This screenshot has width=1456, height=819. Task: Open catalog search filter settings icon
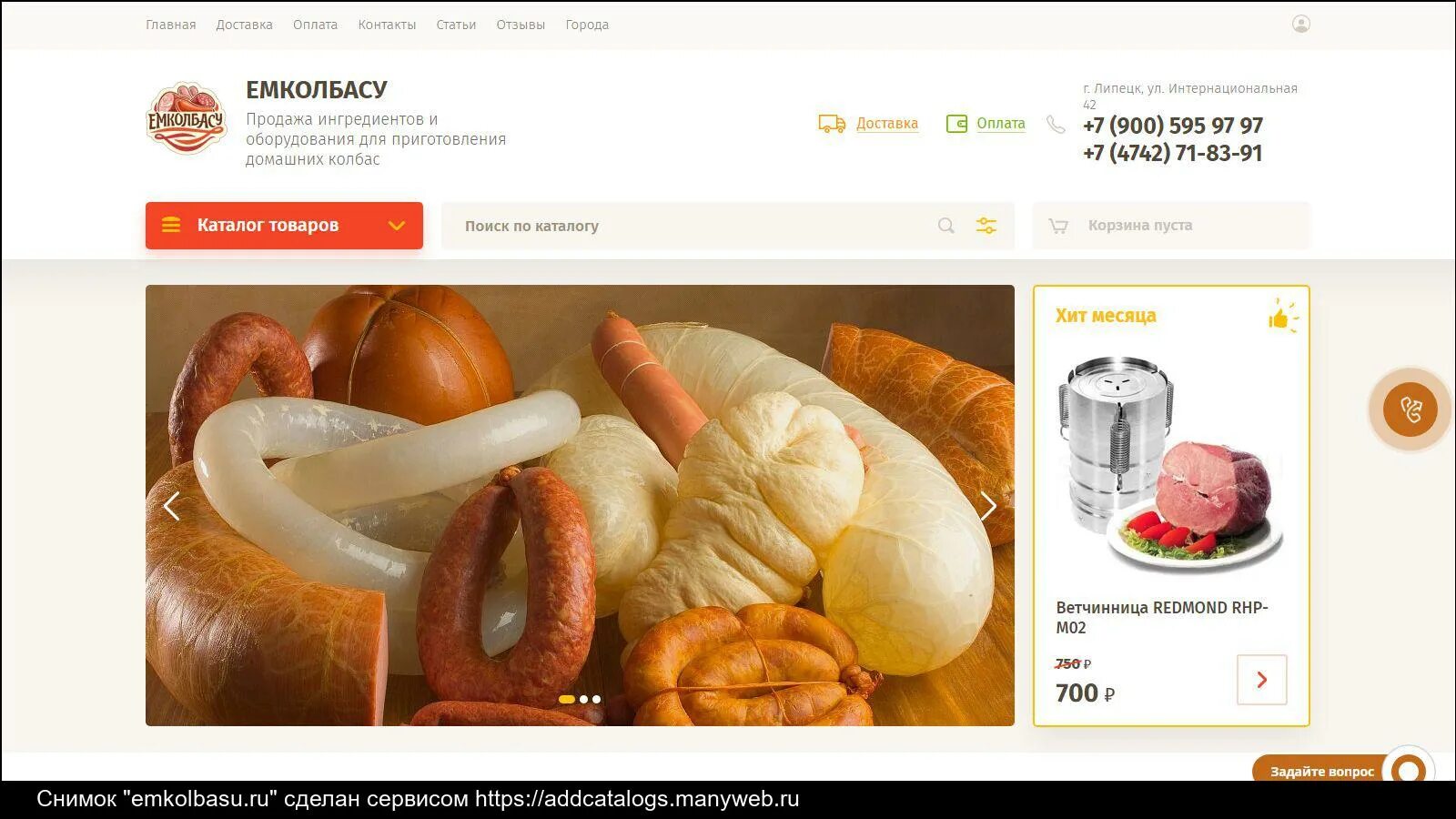click(x=986, y=226)
